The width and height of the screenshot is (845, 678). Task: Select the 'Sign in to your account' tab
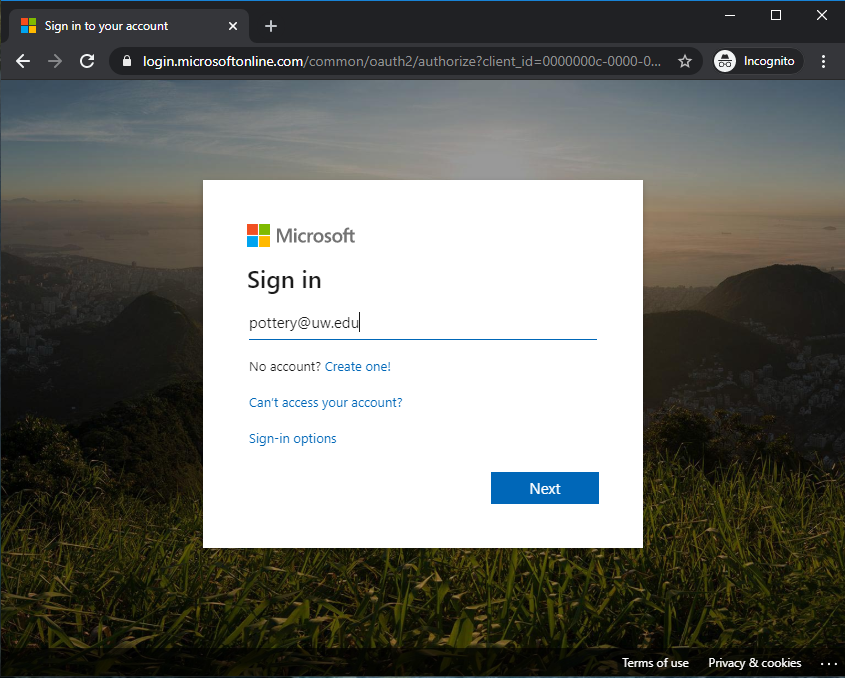(128, 26)
